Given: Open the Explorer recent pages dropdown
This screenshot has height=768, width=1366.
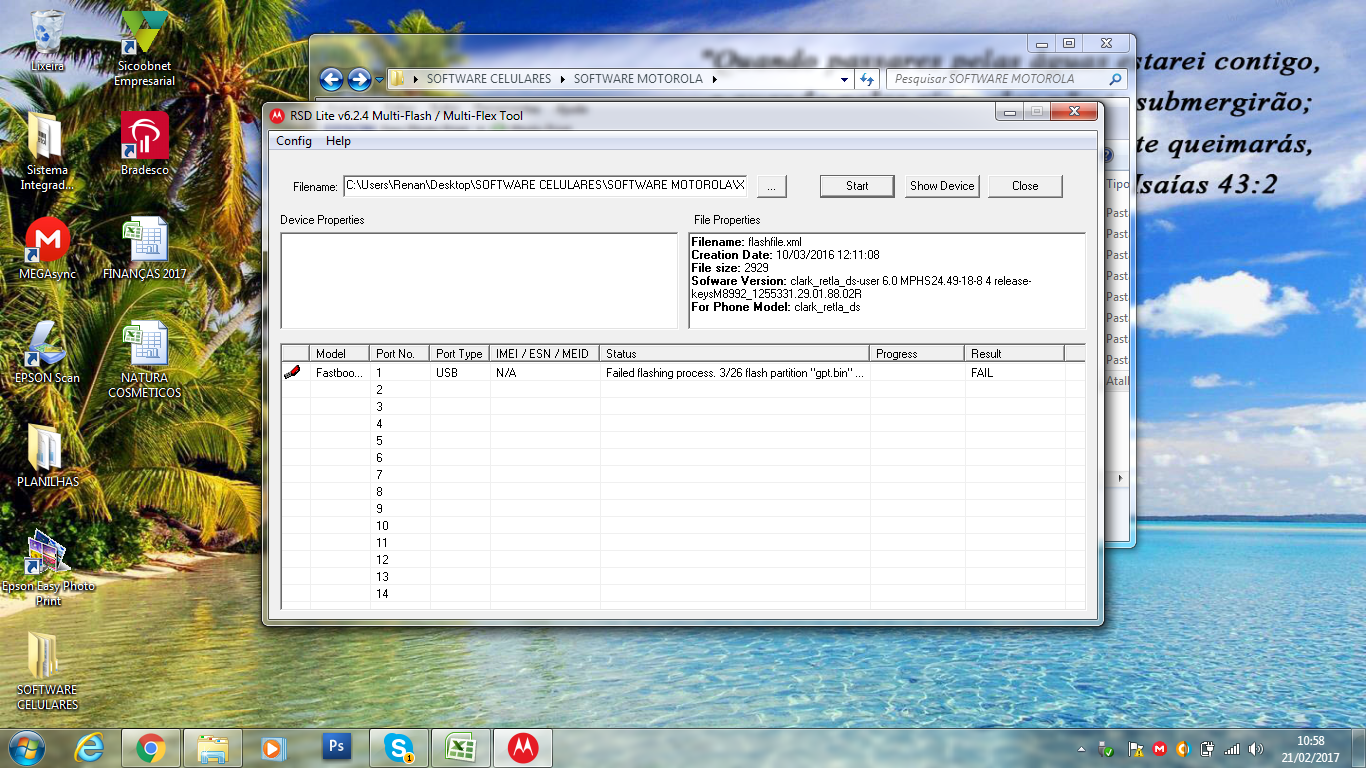Looking at the screenshot, I should 379,80.
